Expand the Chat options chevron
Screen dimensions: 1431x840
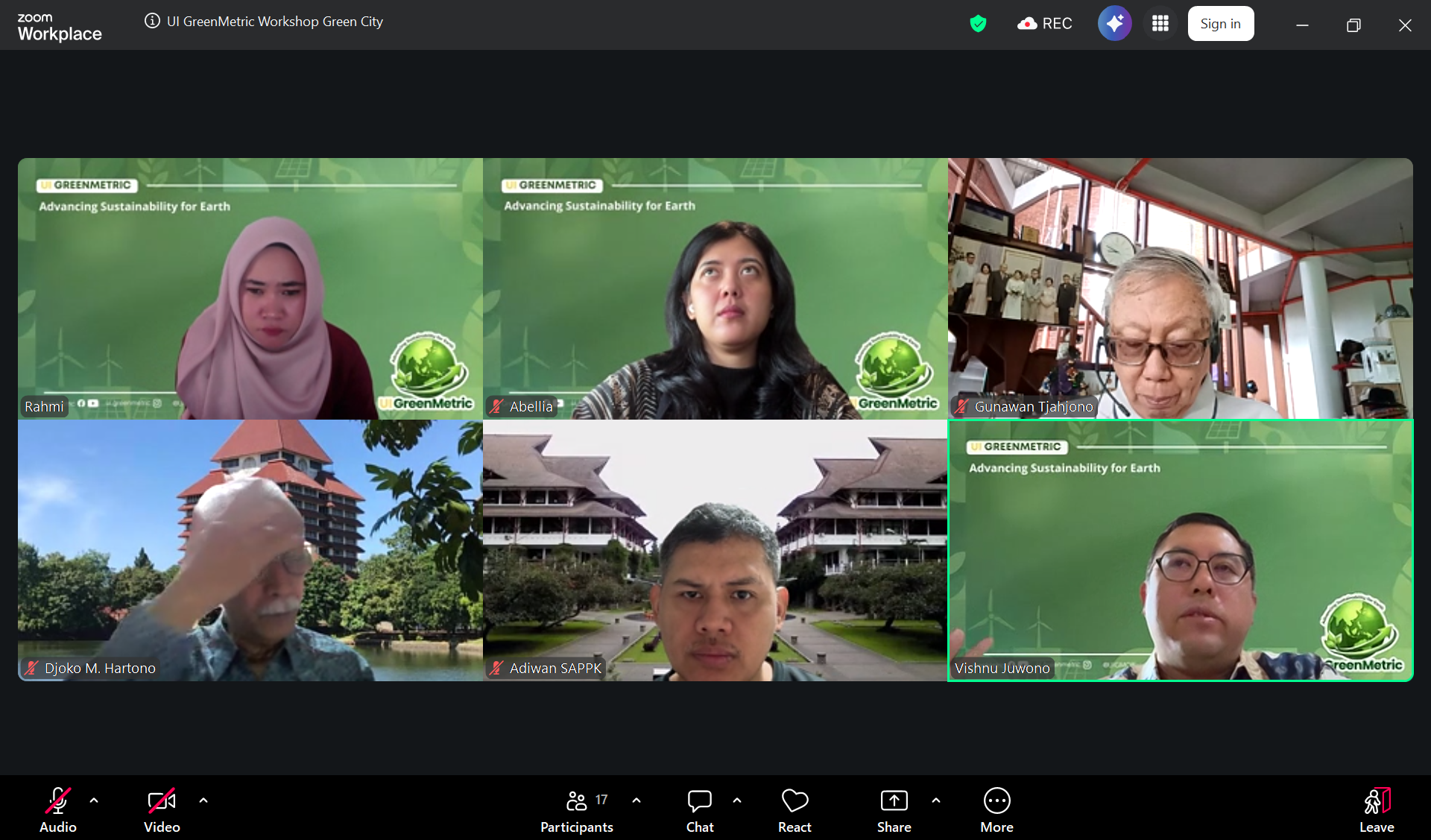coord(737,800)
